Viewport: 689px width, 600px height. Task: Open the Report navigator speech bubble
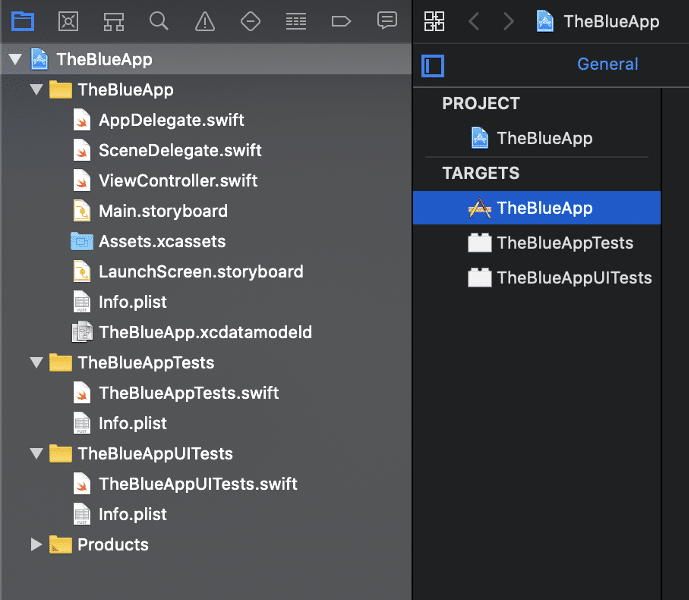pos(387,21)
